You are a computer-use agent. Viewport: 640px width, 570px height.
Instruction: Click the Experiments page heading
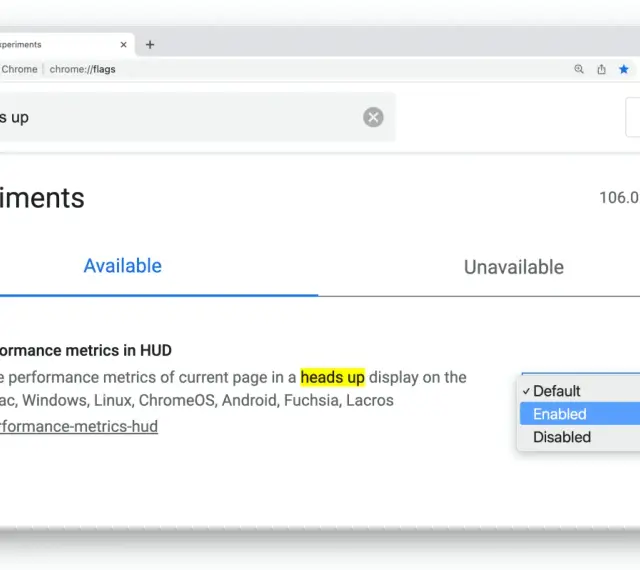tap(42, 198)
